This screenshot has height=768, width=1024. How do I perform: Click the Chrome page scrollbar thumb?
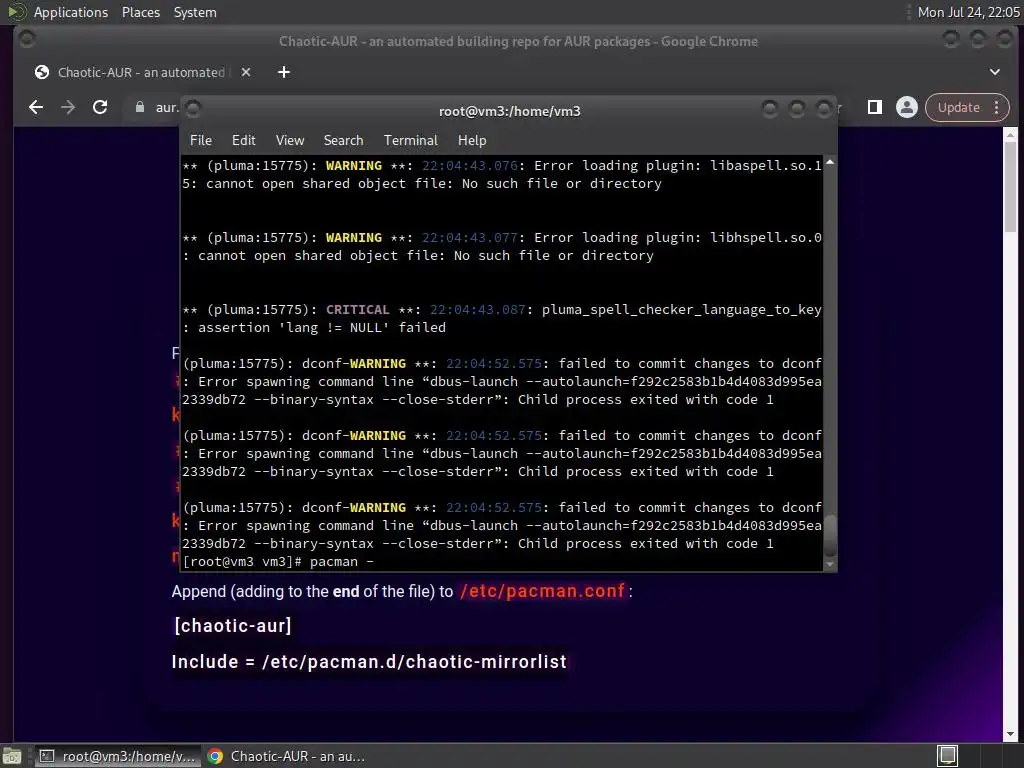pos(1010,187)
